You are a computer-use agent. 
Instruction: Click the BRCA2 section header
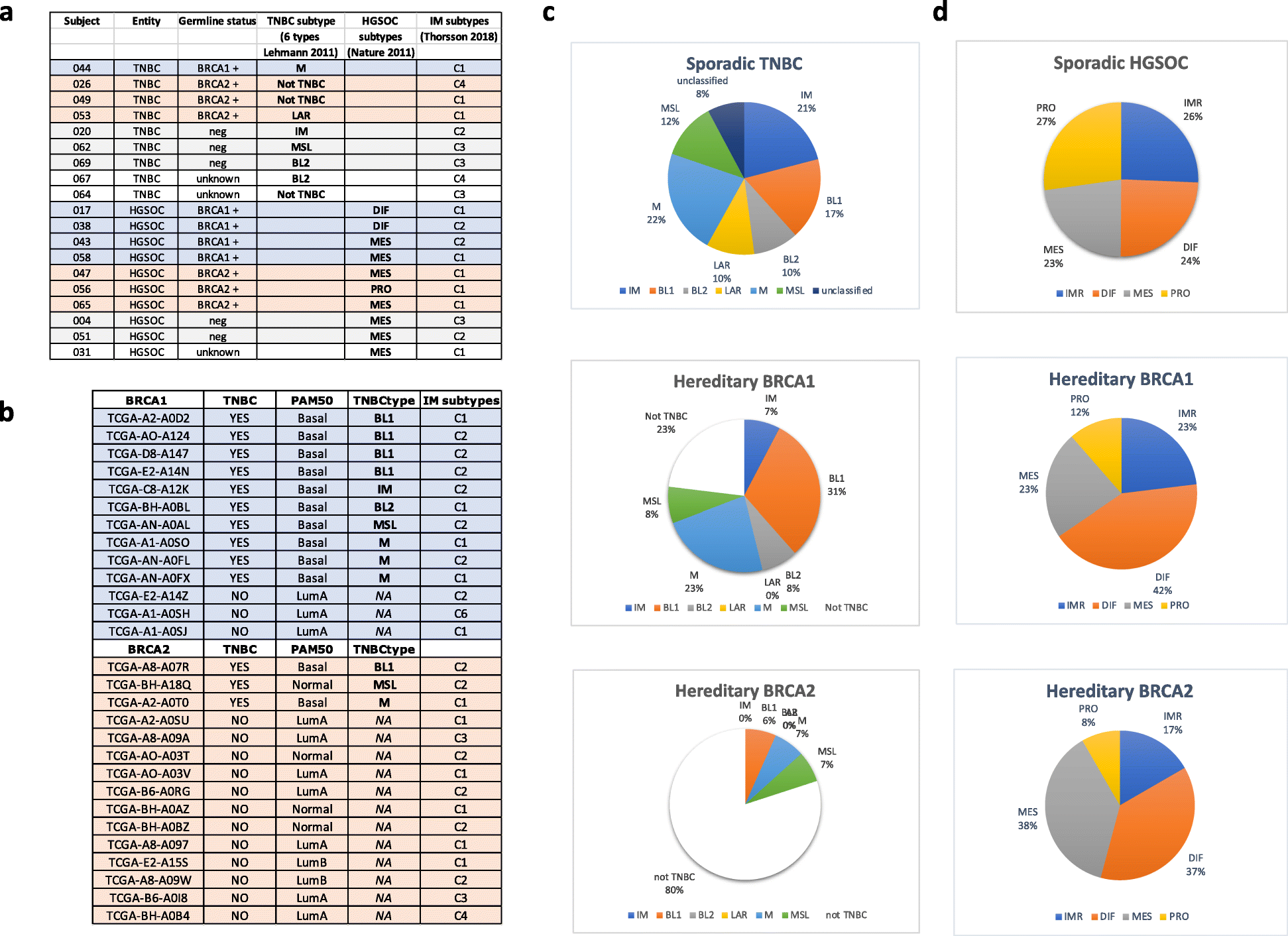click(x=148, y=650)
